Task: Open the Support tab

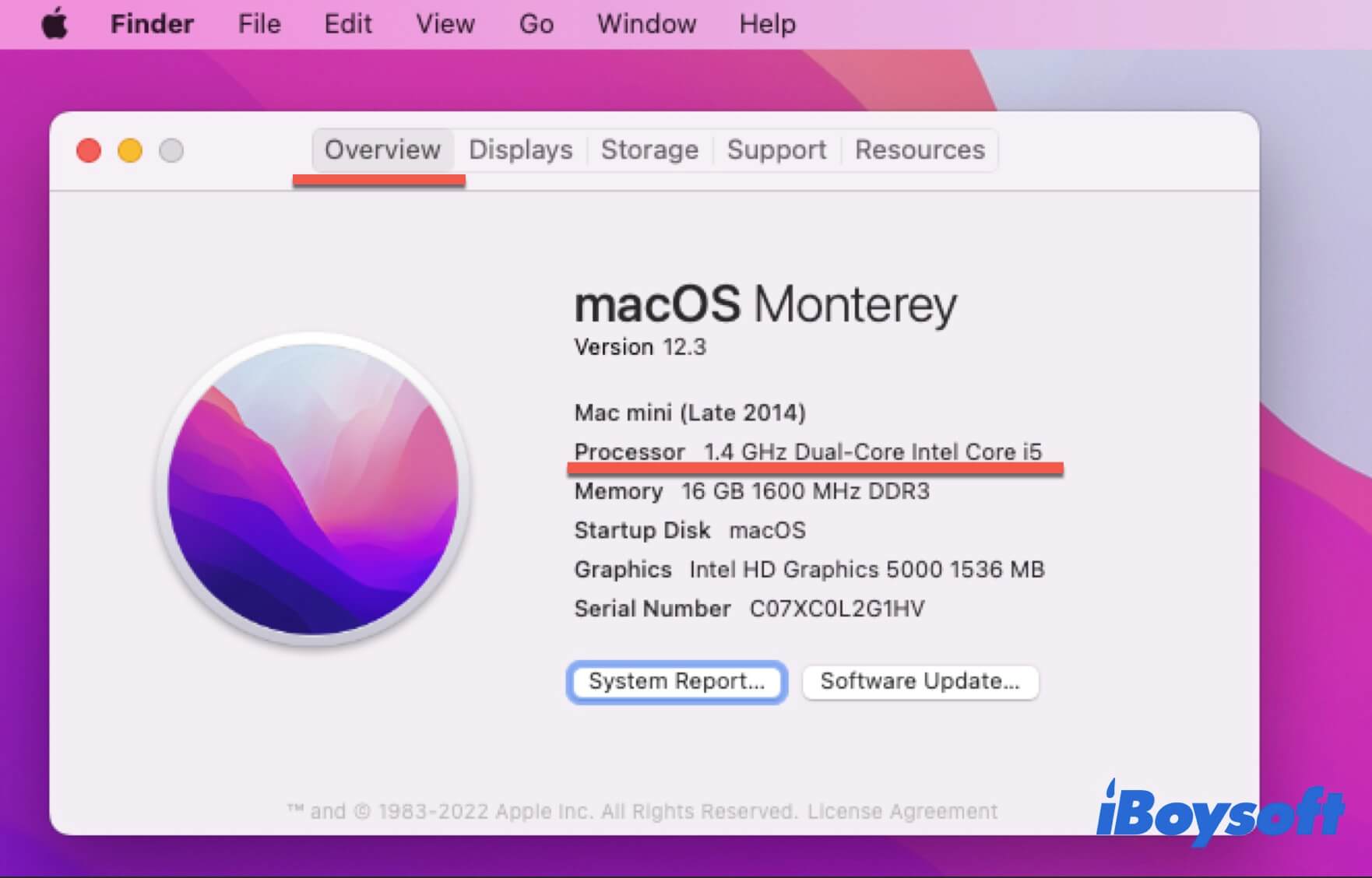Action: point(776,149)
